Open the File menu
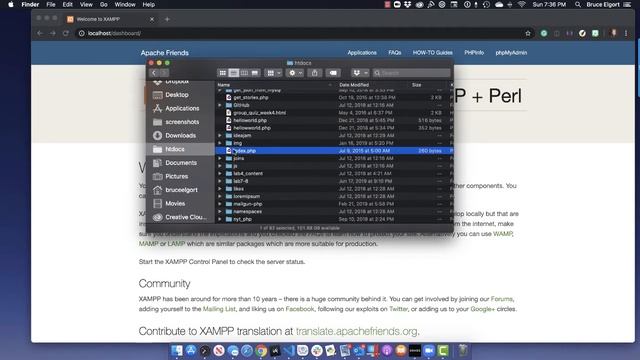Viewport: 640px width, 360px height. [x=51, y=4]
